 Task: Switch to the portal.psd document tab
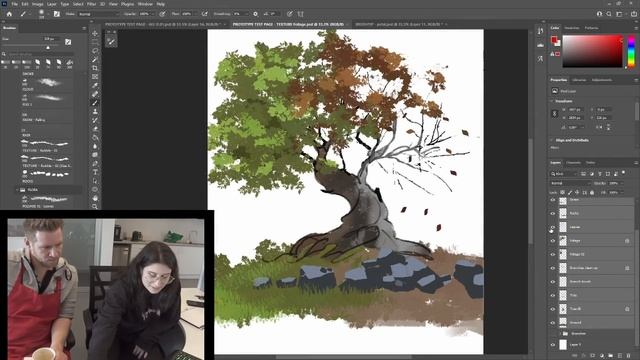click(400, 24)
